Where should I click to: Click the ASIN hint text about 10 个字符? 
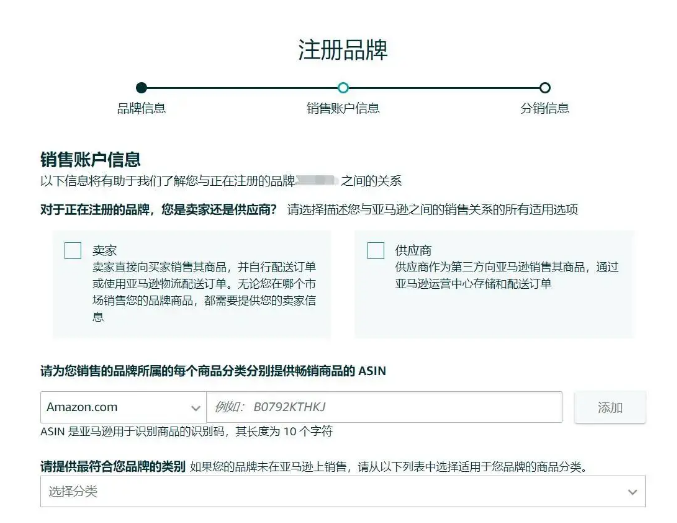187,431
